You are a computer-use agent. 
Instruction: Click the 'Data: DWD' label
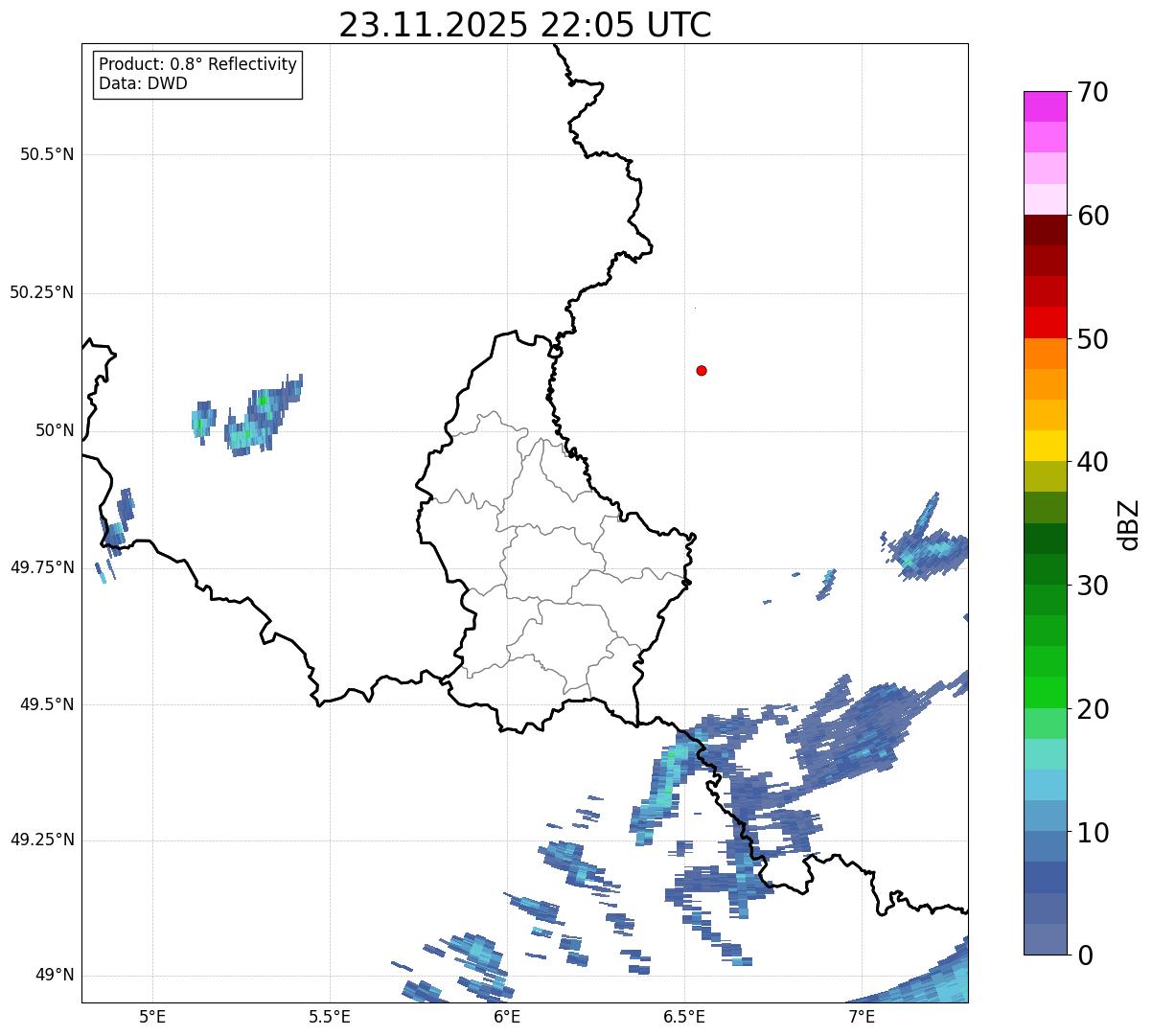(x=143, y=83)
